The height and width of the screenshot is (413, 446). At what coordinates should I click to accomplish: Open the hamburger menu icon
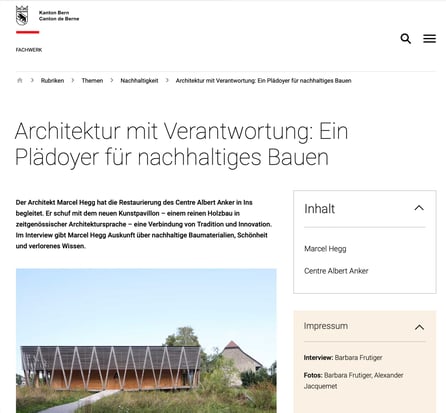point(429,39)
